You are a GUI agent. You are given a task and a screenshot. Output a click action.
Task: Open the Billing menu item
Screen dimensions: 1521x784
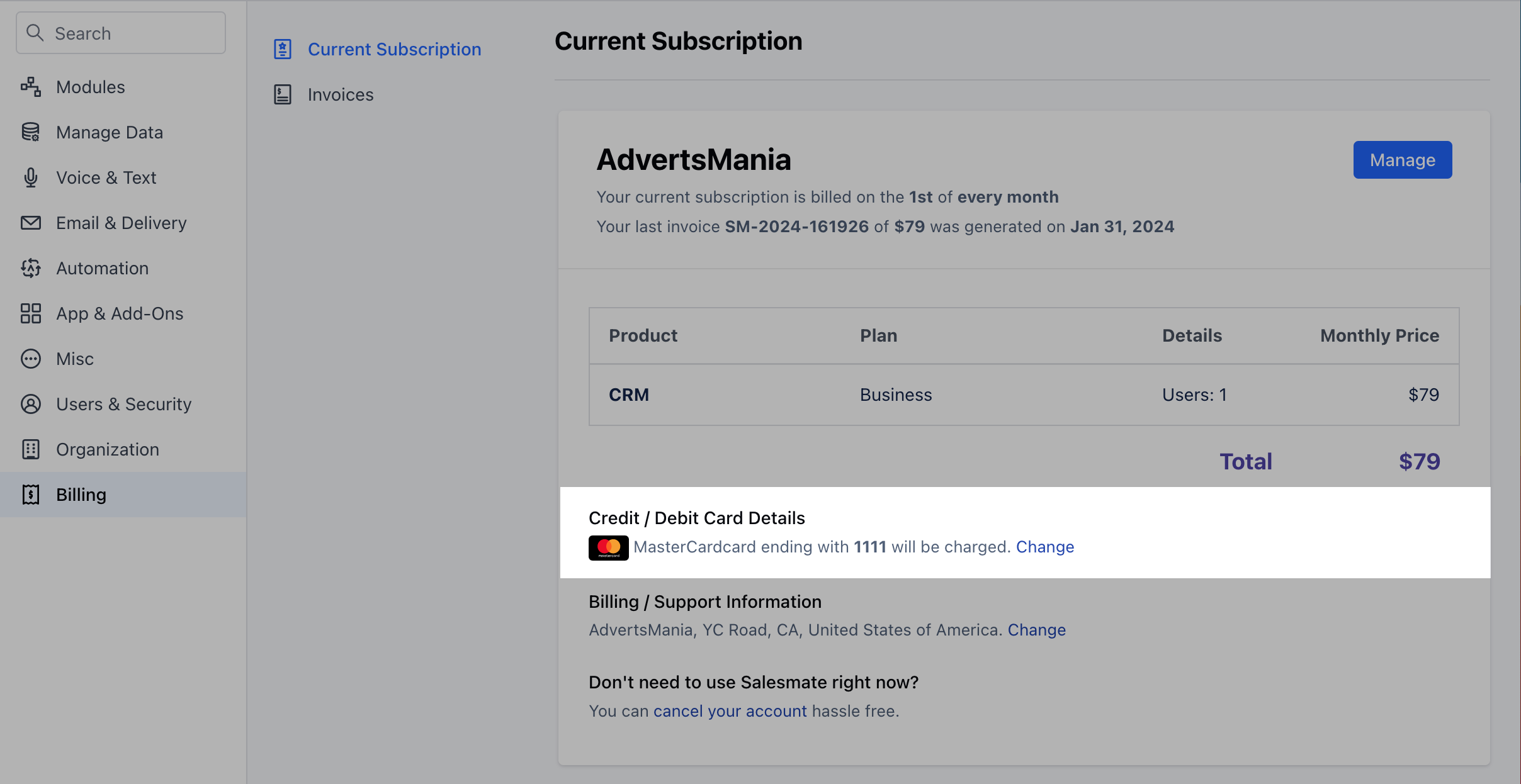tap(81, 495)
